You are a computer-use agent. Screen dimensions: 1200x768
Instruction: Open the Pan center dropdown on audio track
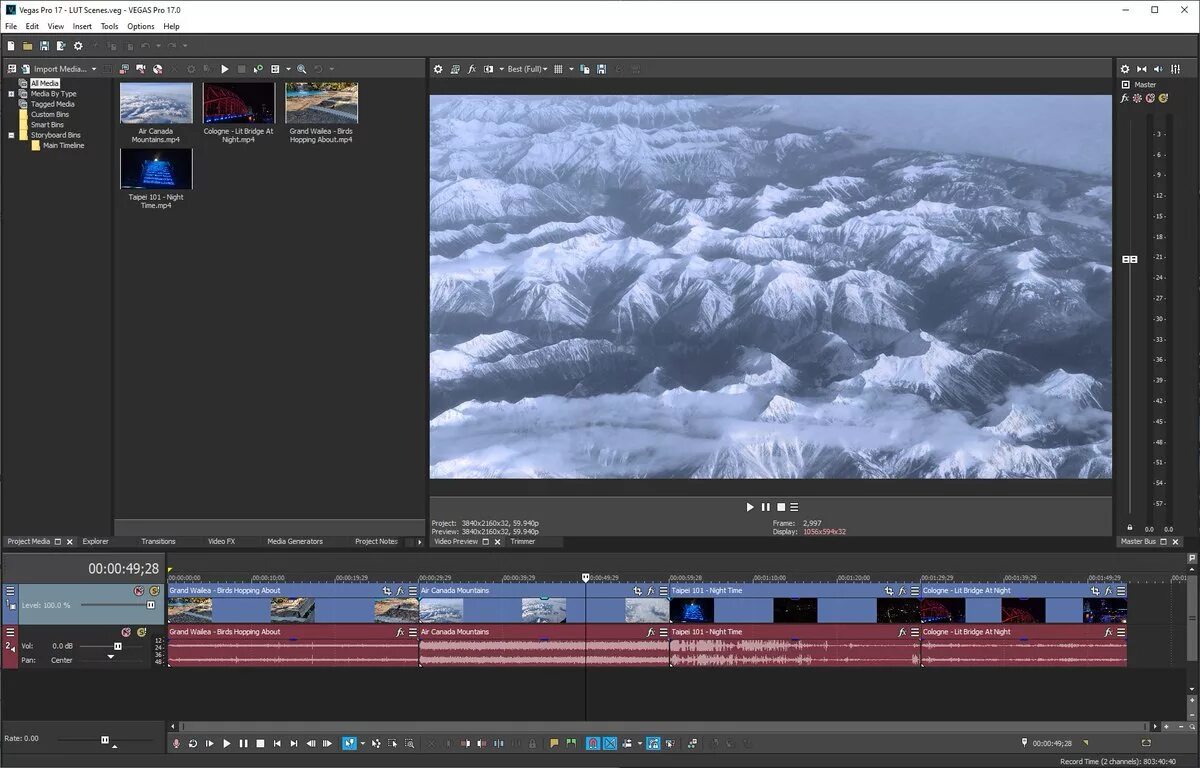point(110,657)
